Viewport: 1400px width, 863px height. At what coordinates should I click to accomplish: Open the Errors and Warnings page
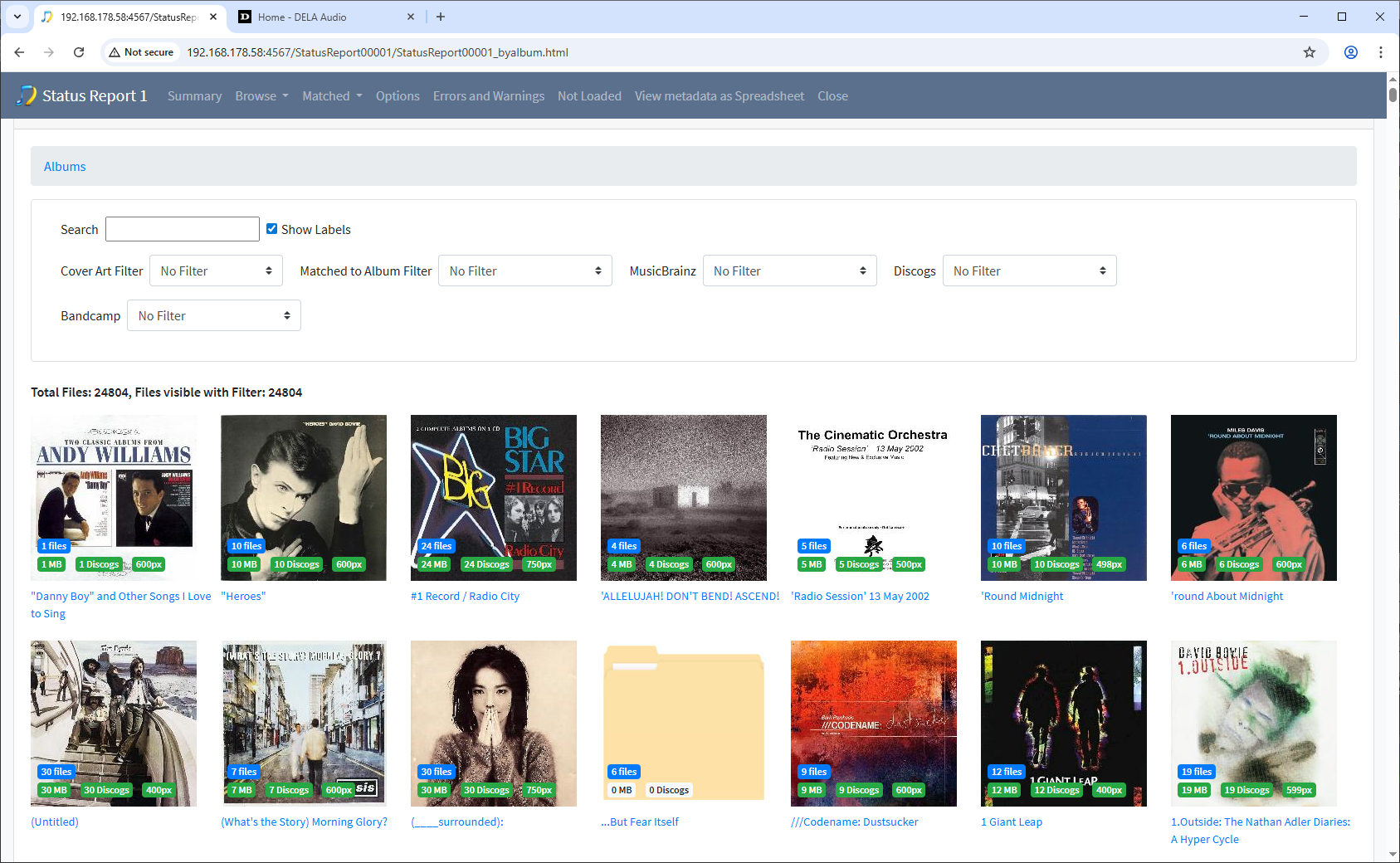(x=488, y=96)
